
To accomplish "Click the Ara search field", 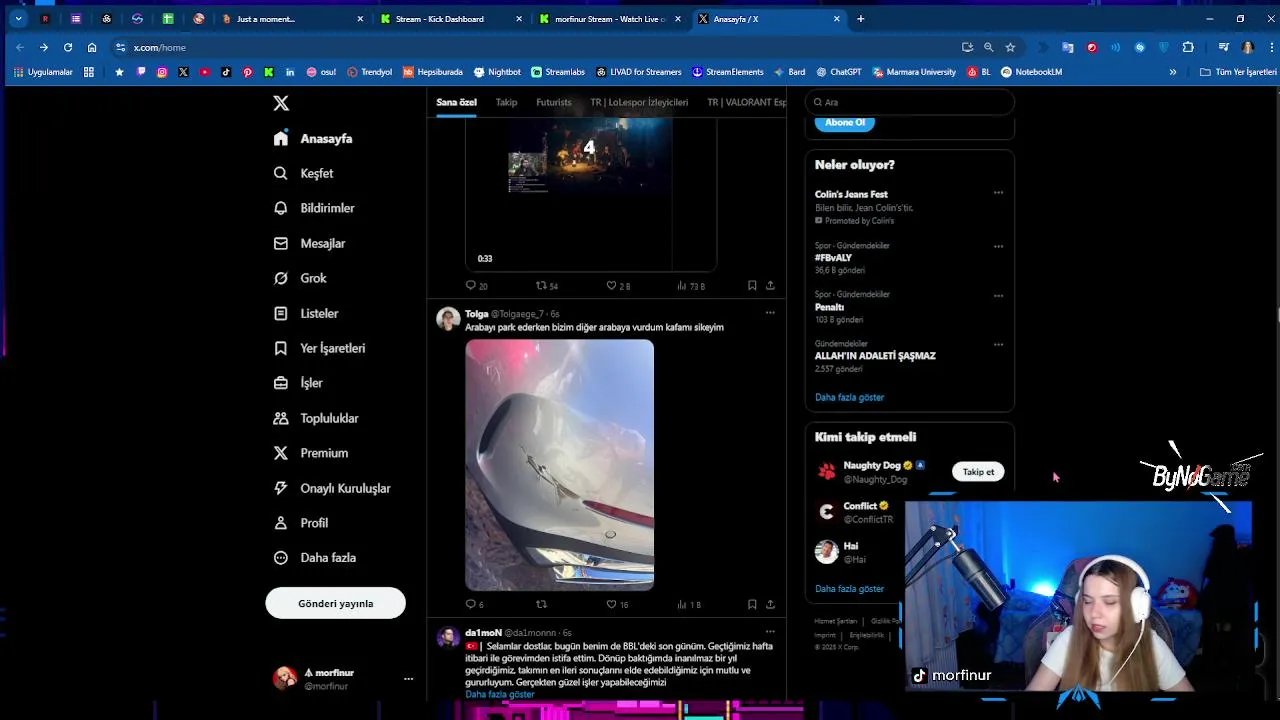I will point(910,102).
